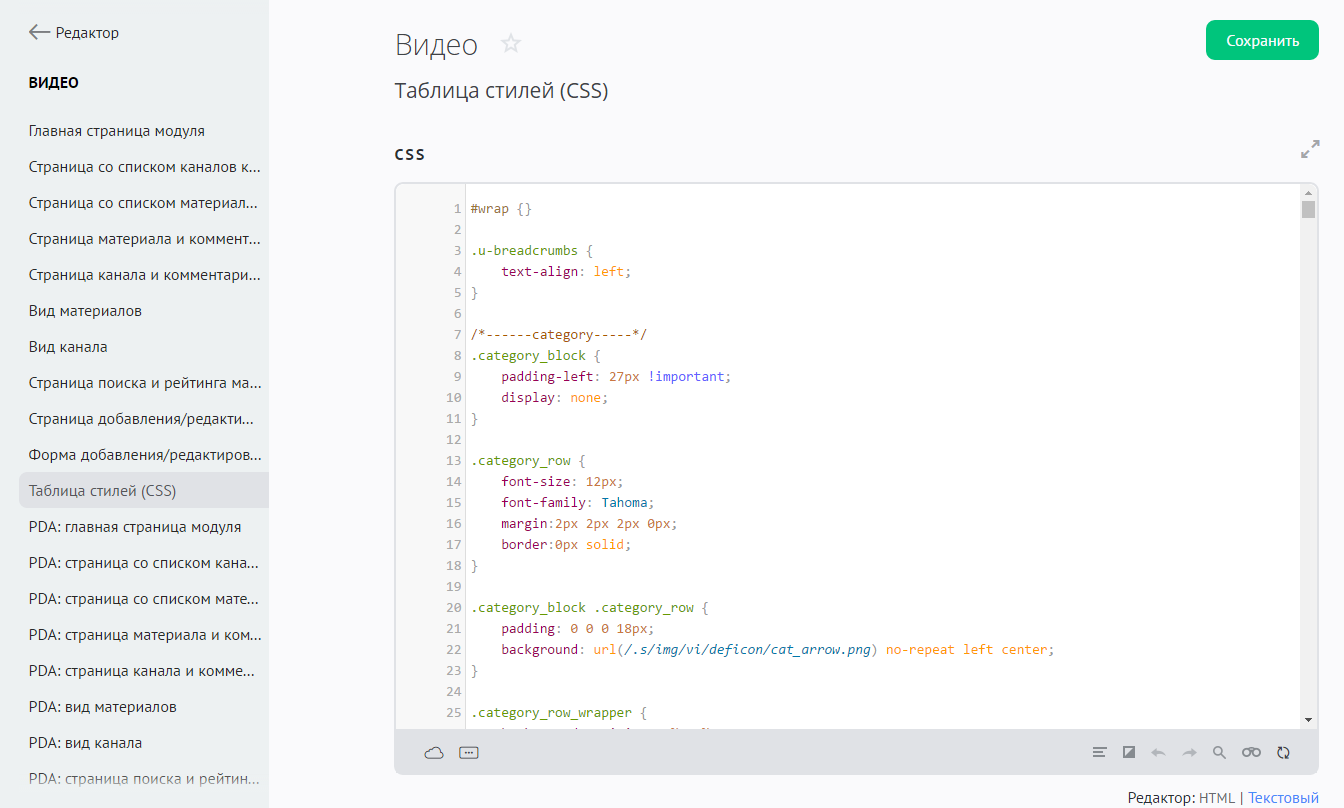Click the text align lines icon
1344x808 pixels.
[1099, 753]
